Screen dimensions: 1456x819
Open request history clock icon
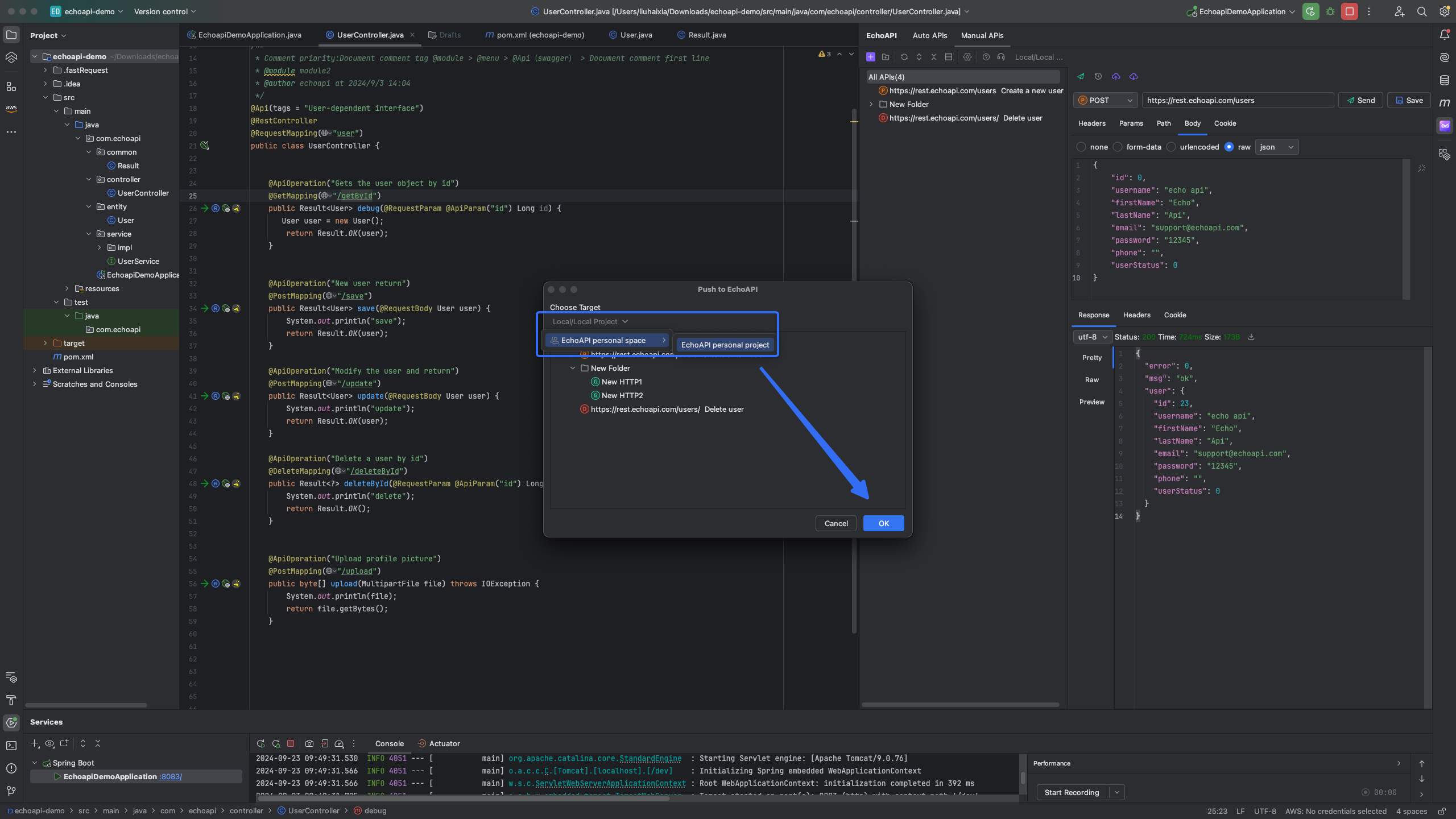pos(1098,76)
